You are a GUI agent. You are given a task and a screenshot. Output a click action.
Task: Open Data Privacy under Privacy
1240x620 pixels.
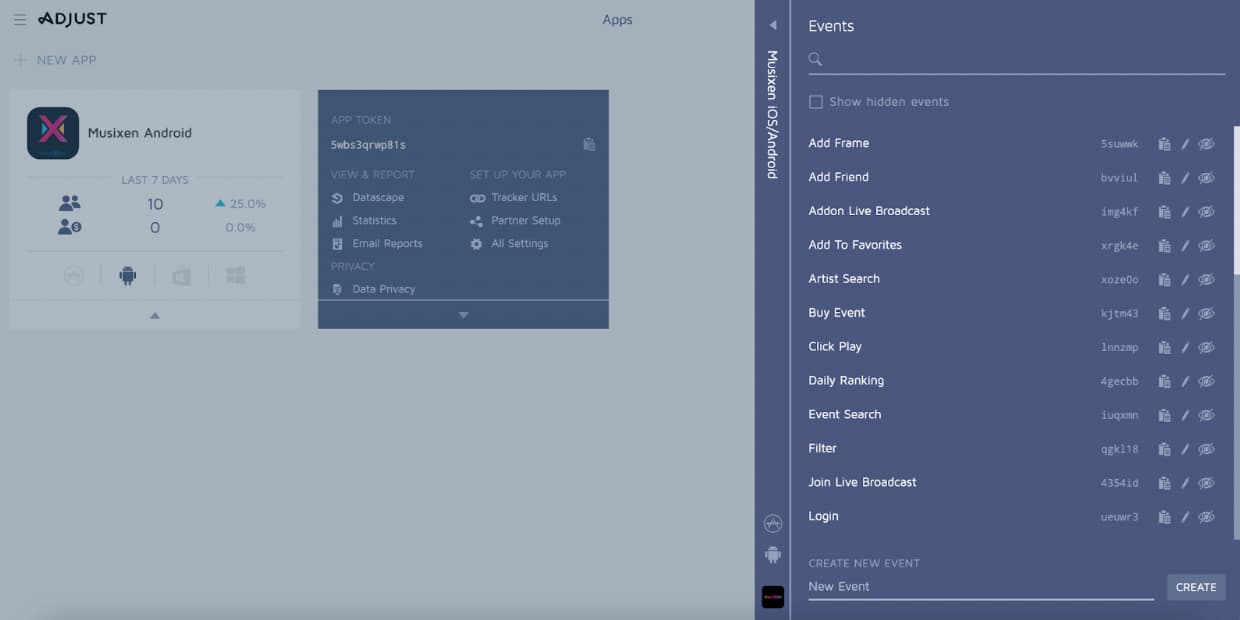(x=373, y=290)
